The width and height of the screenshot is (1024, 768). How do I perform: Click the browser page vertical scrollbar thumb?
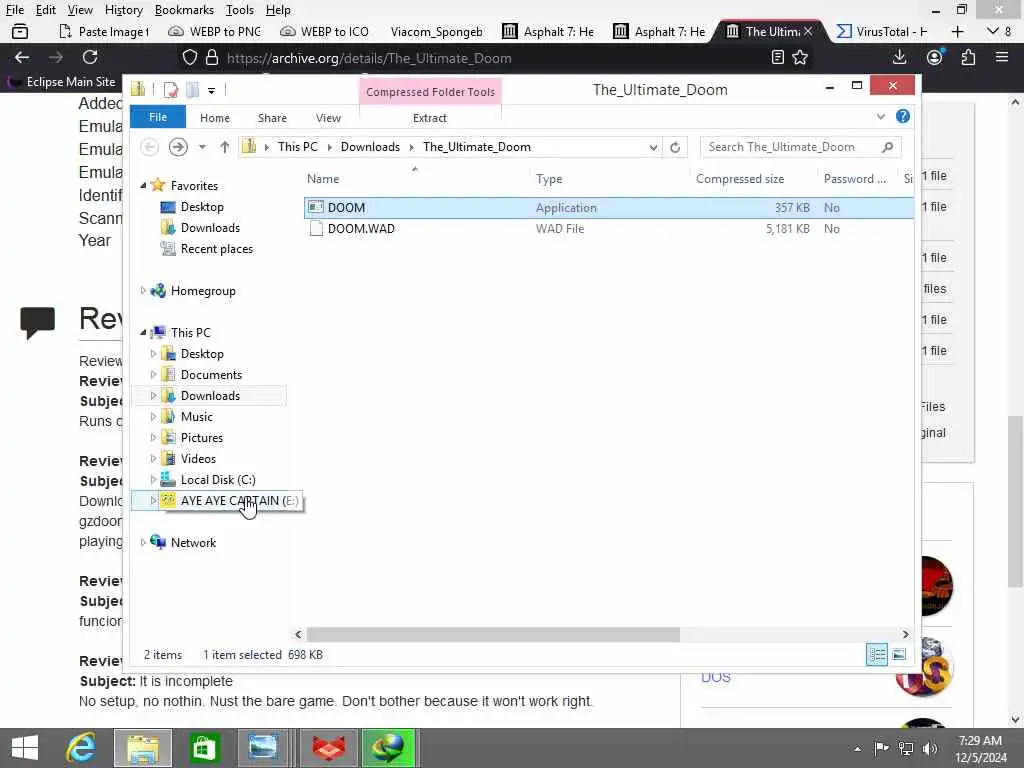click(1014, 502)
